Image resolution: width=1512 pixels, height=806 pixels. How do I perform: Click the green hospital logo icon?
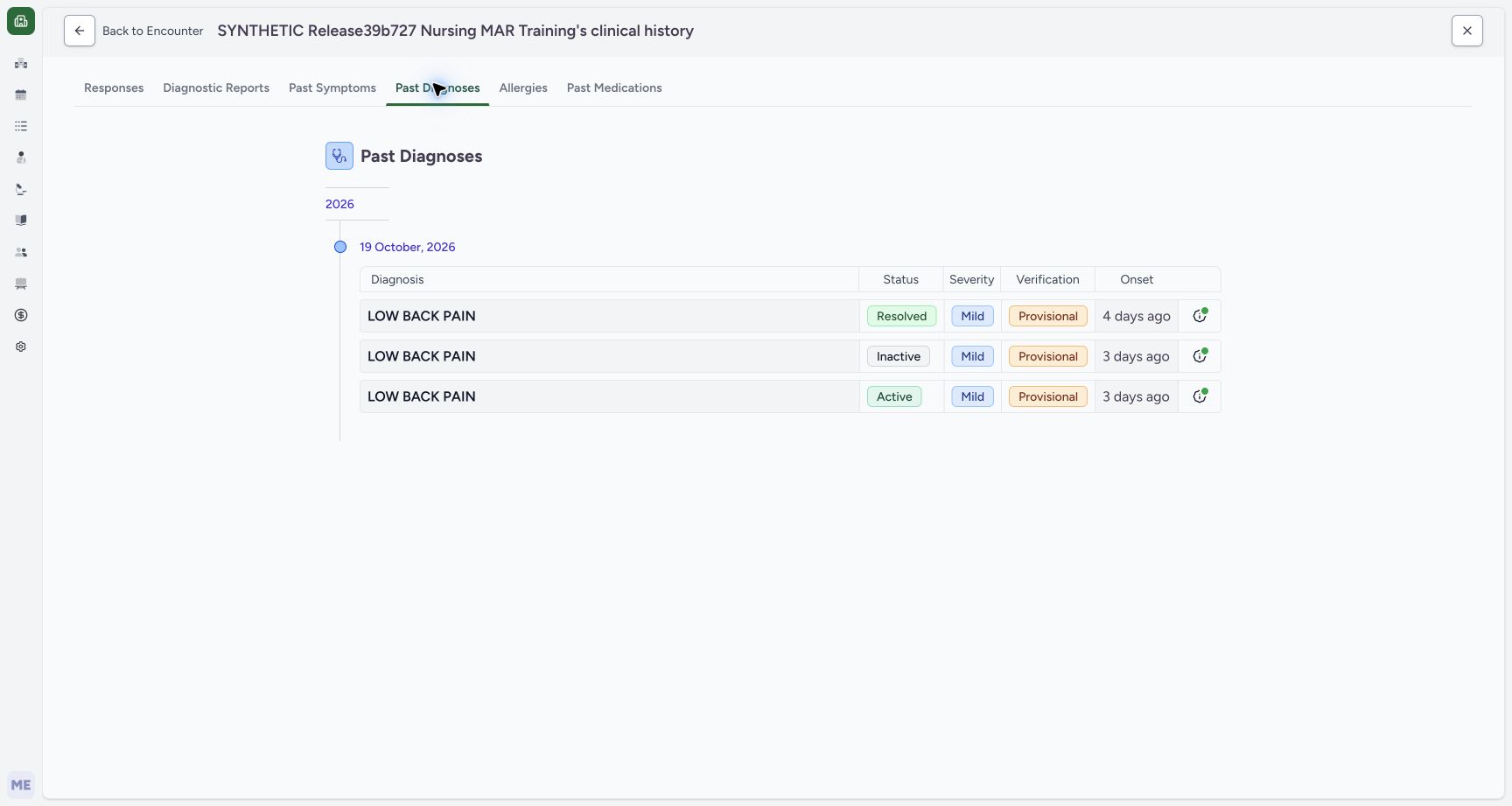pos(21,21)
